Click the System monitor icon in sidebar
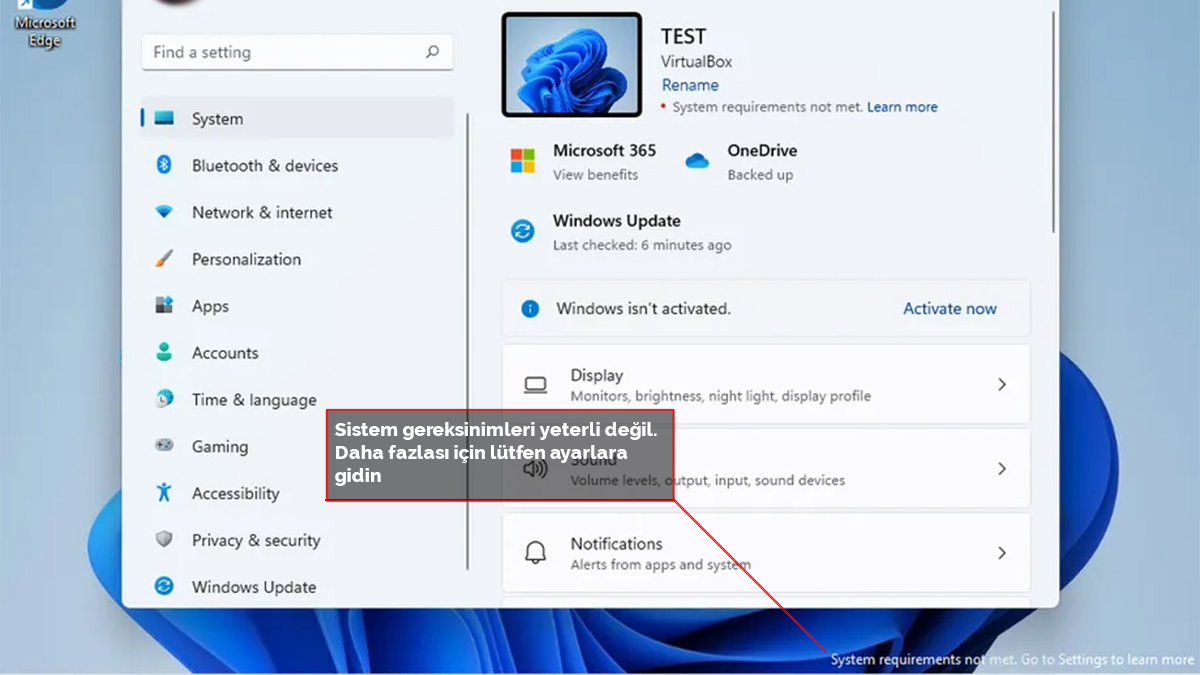The image size is (1200, 675). click(x=164, y=118)
